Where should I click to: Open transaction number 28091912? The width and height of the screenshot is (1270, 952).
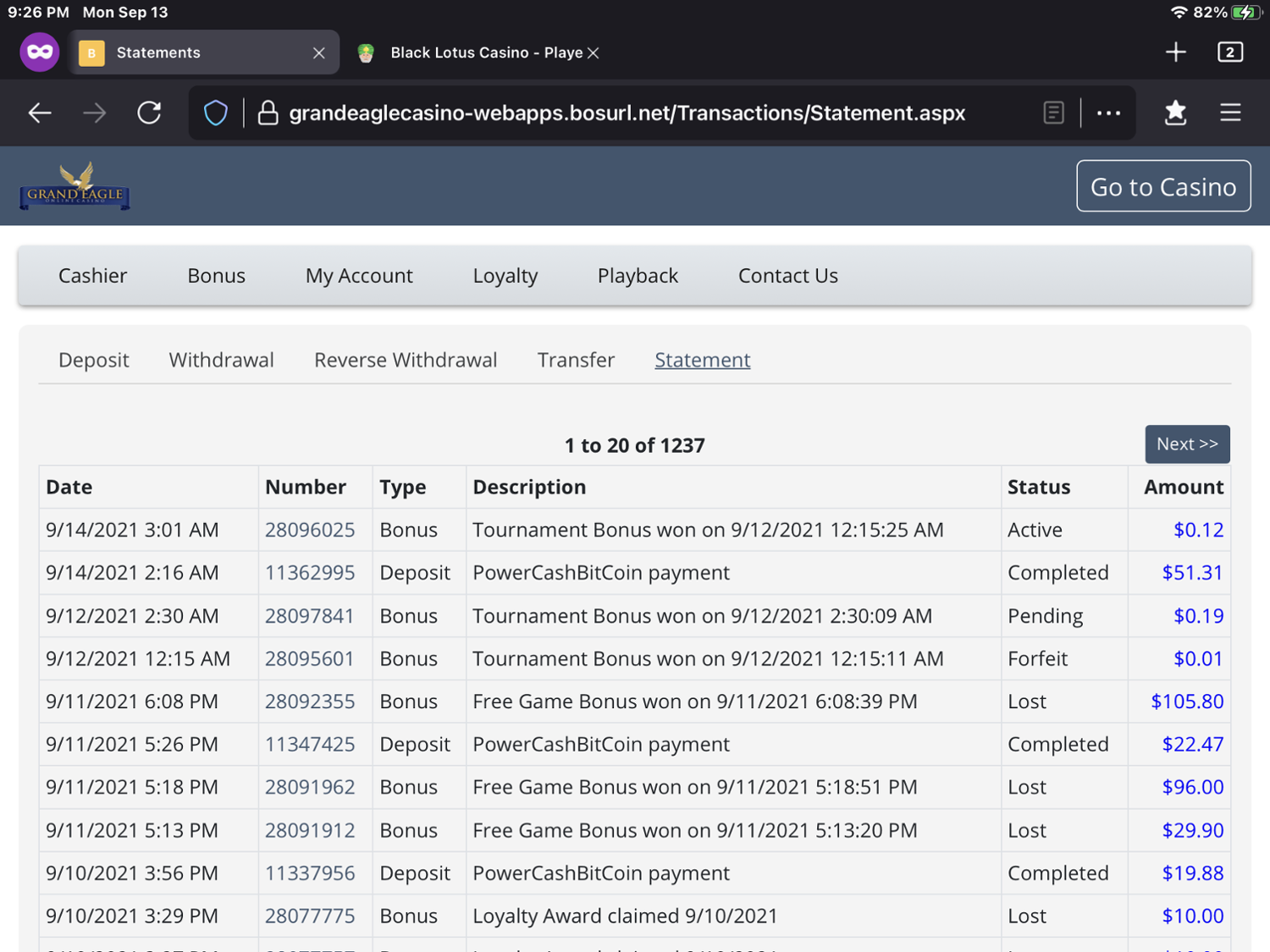[310, 830]
